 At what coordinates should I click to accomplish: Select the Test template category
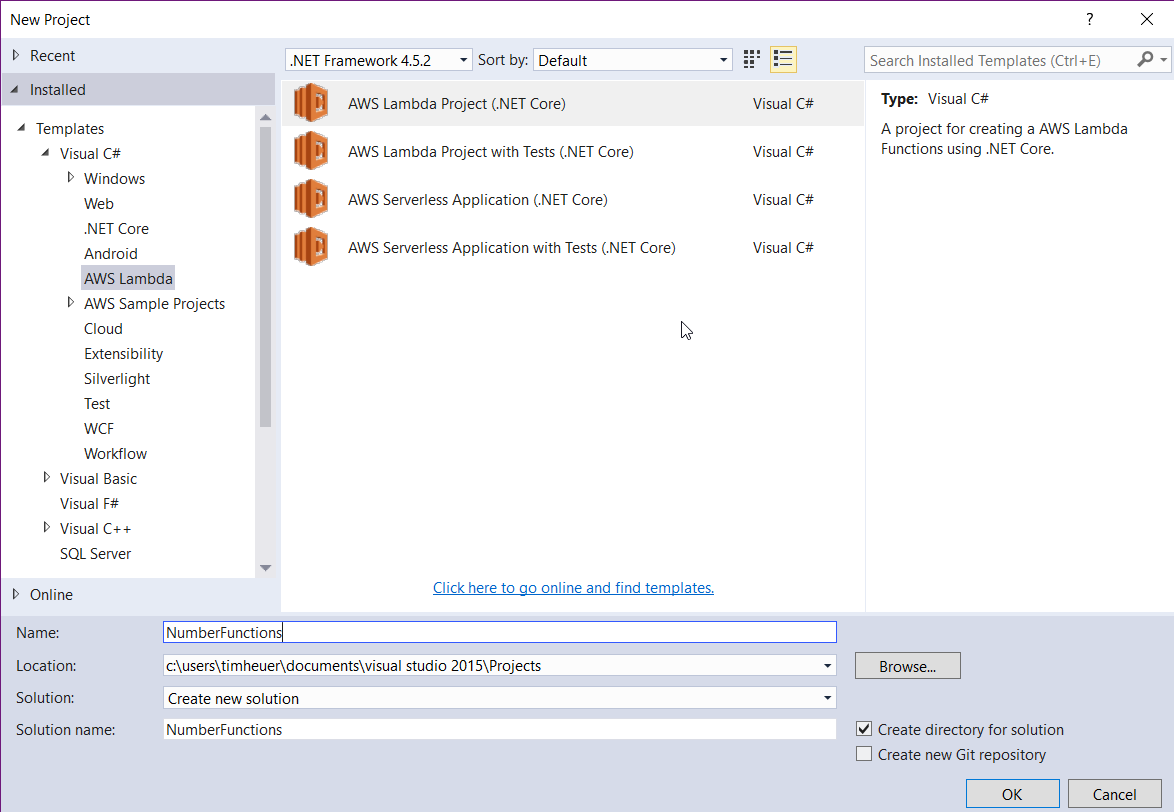(x=97, y=403)
